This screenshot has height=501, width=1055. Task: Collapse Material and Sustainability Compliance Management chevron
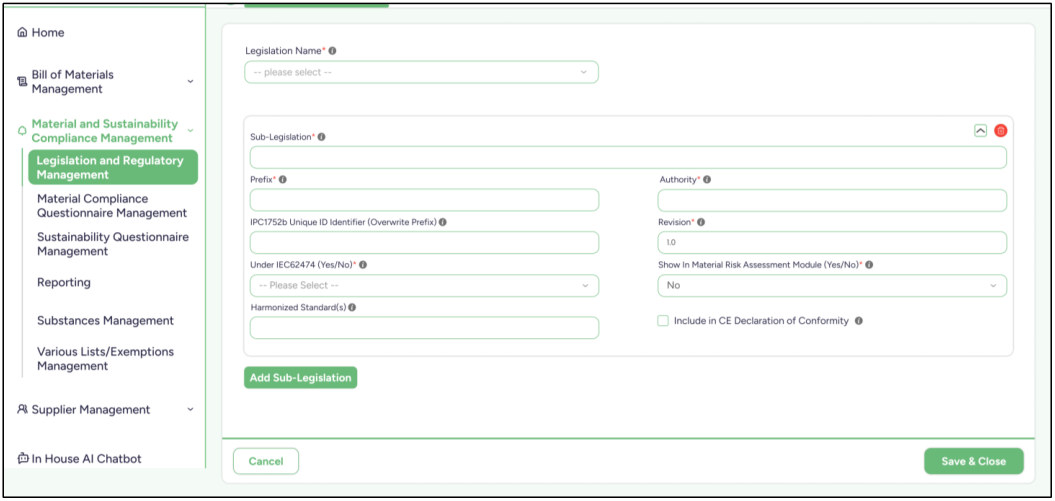tap(190, 130)
